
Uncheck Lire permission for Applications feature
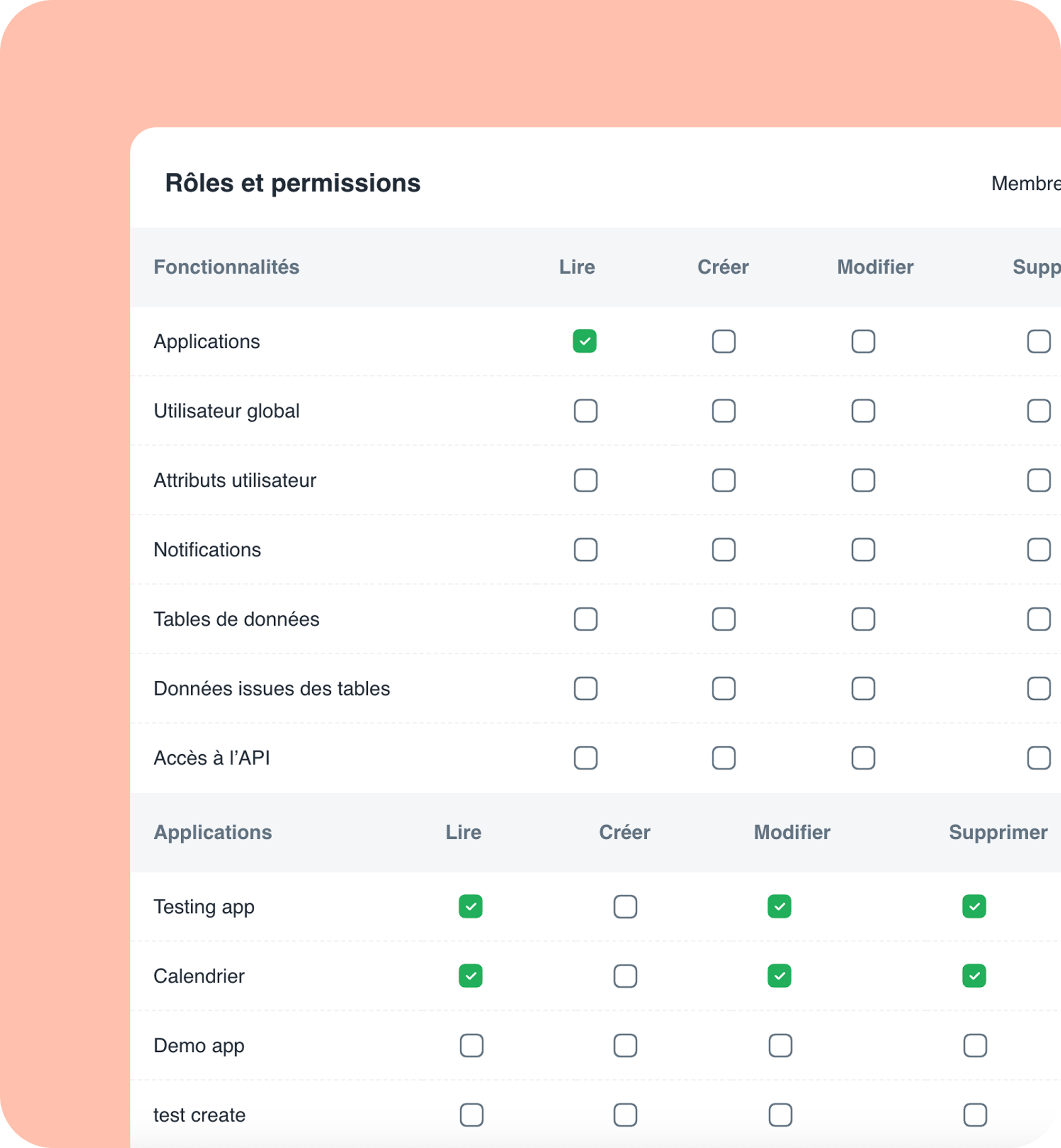[584, 341]
